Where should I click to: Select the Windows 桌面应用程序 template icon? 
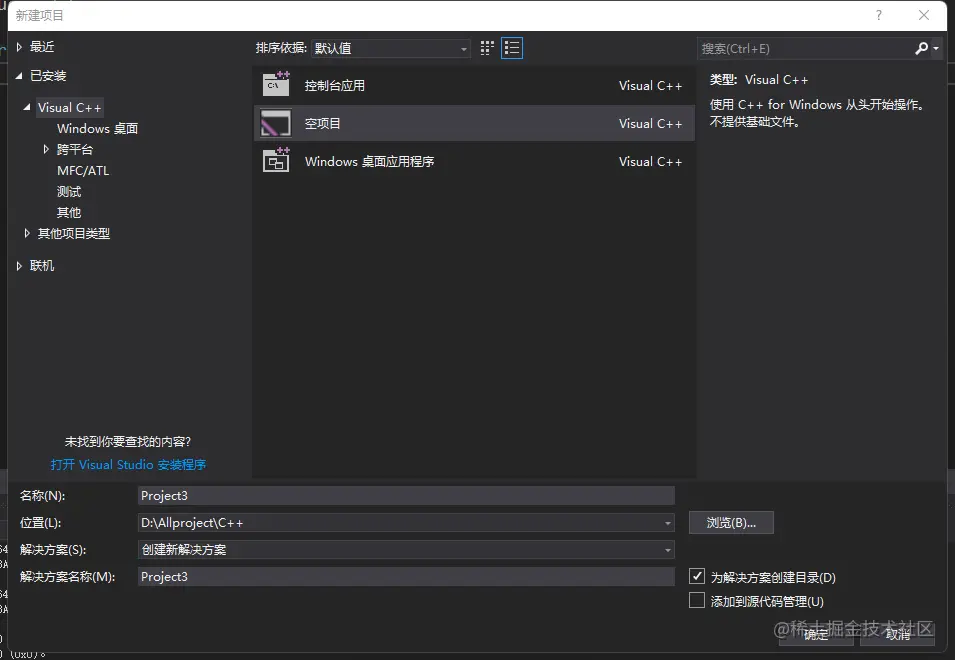[x=276, y=161]
